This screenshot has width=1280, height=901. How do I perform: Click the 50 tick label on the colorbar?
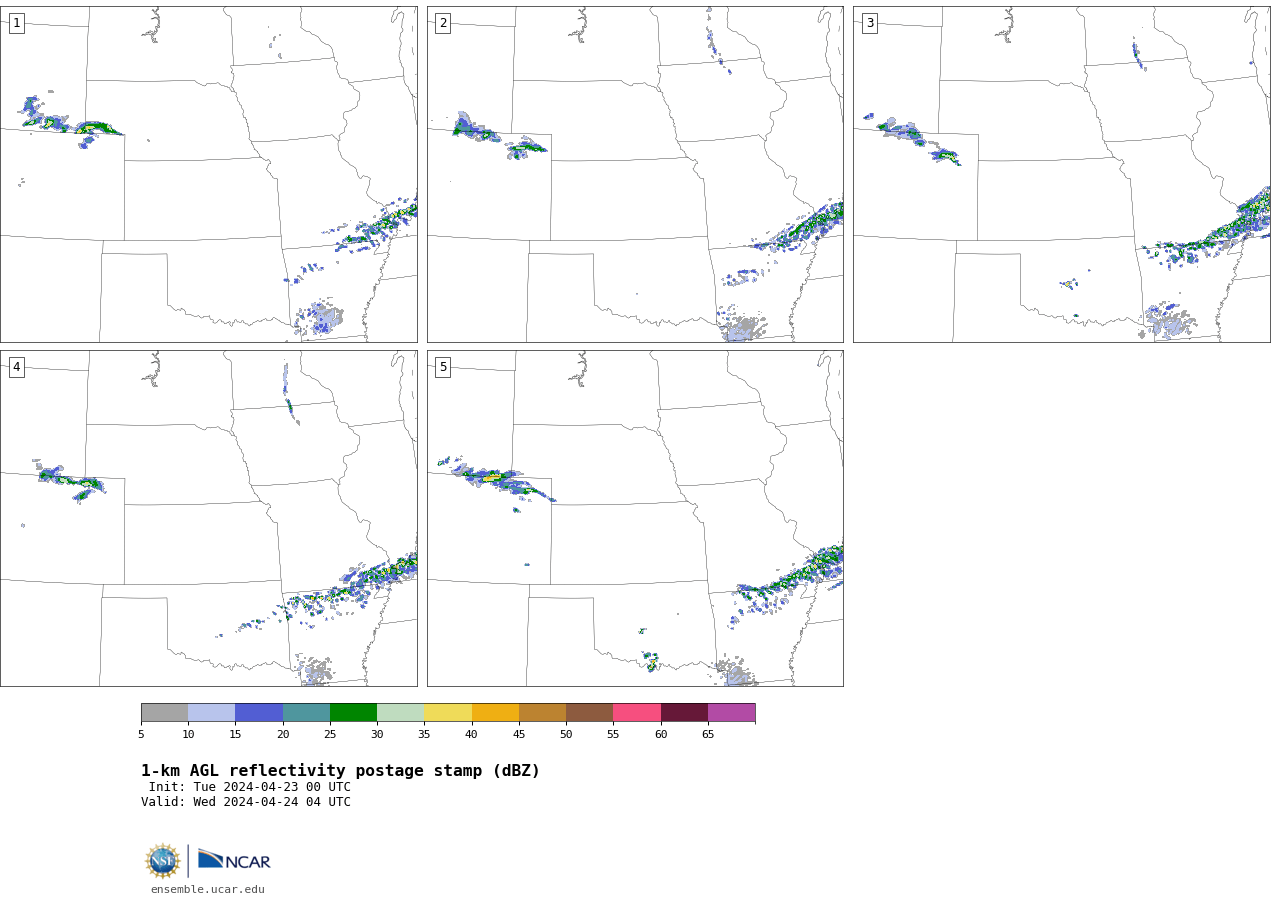pyautogui.click(x=566, y=735)
